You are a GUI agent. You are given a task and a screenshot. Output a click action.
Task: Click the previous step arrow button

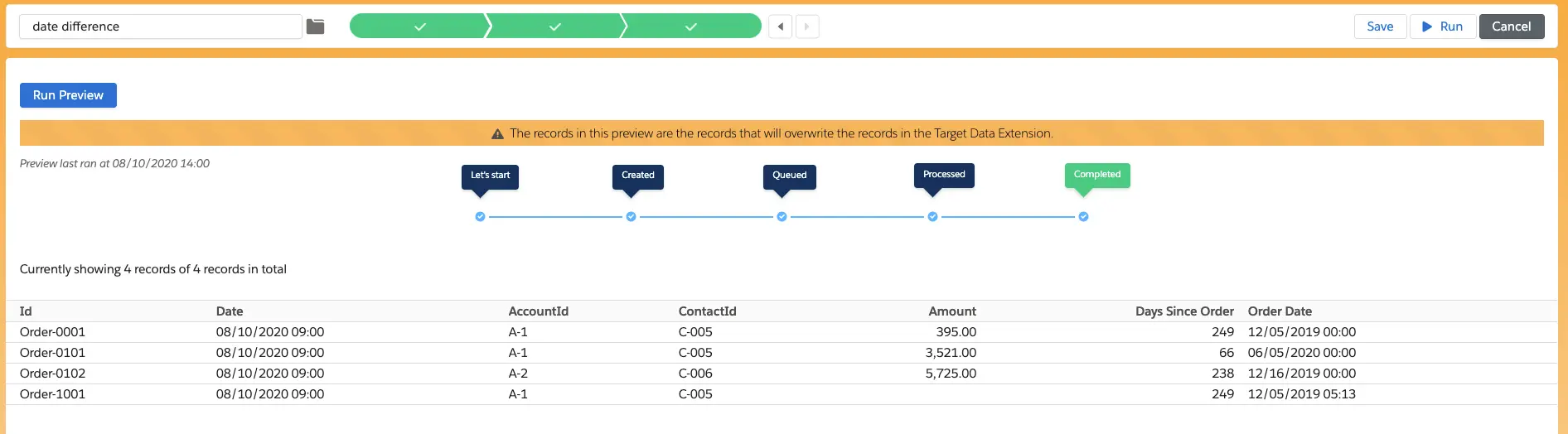tap(780, 27)
